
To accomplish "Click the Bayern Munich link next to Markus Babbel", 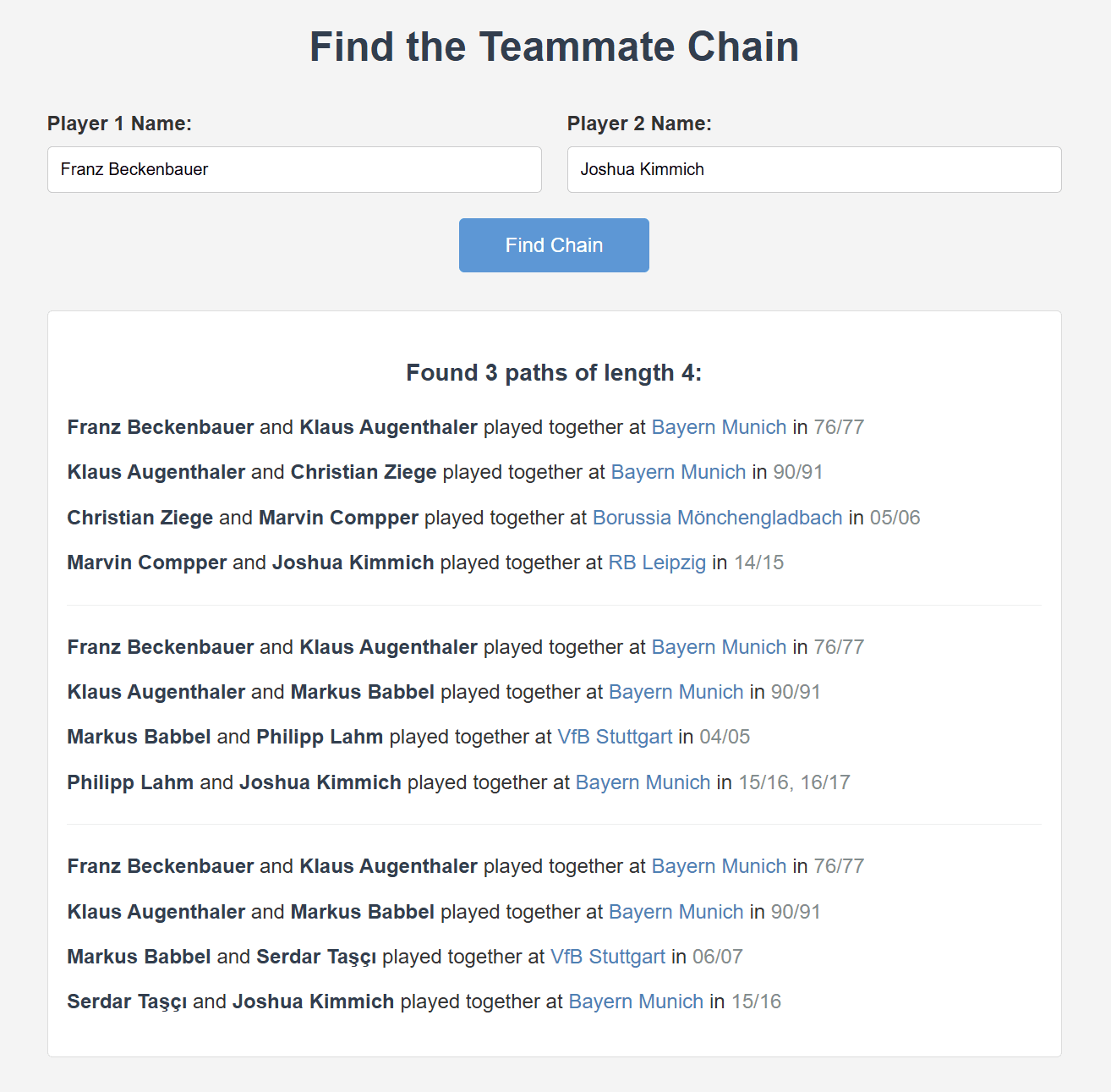I will click(x=676, y=692).
